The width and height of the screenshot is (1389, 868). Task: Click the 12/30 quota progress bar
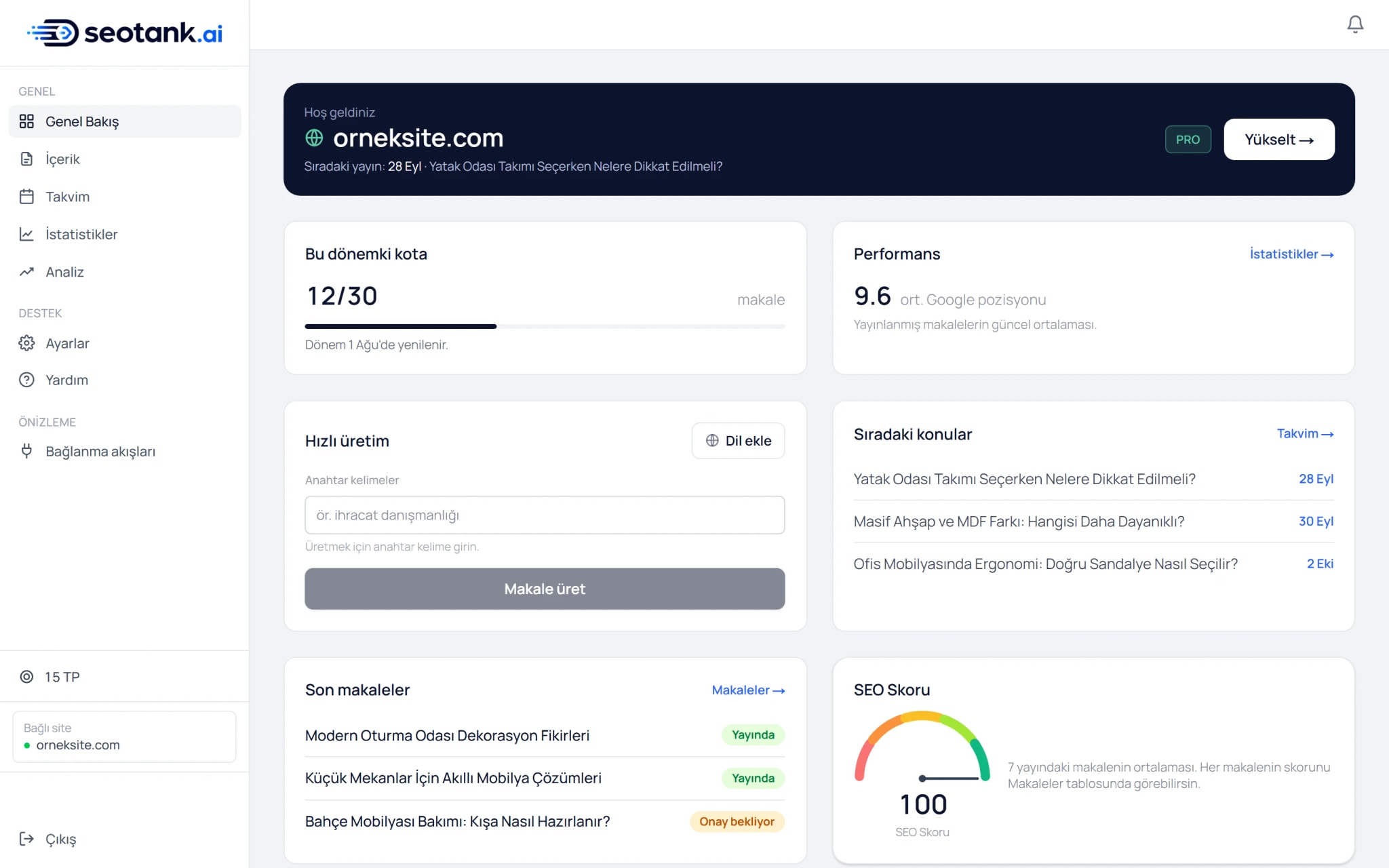[545, 326]
